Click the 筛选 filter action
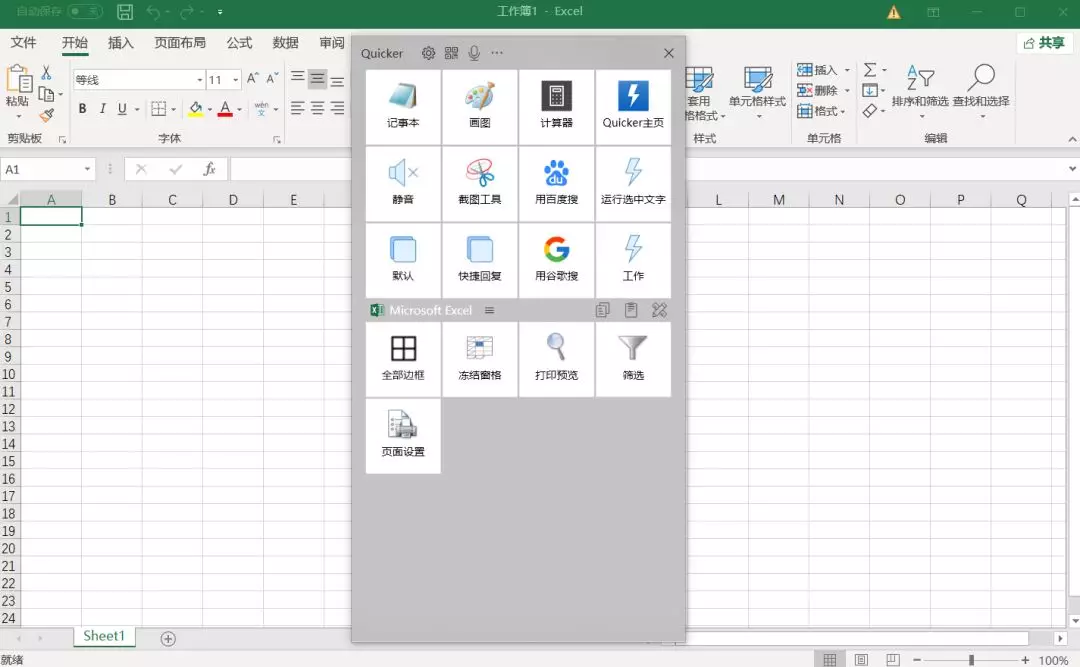1080x667 pixels. [633, 359]
